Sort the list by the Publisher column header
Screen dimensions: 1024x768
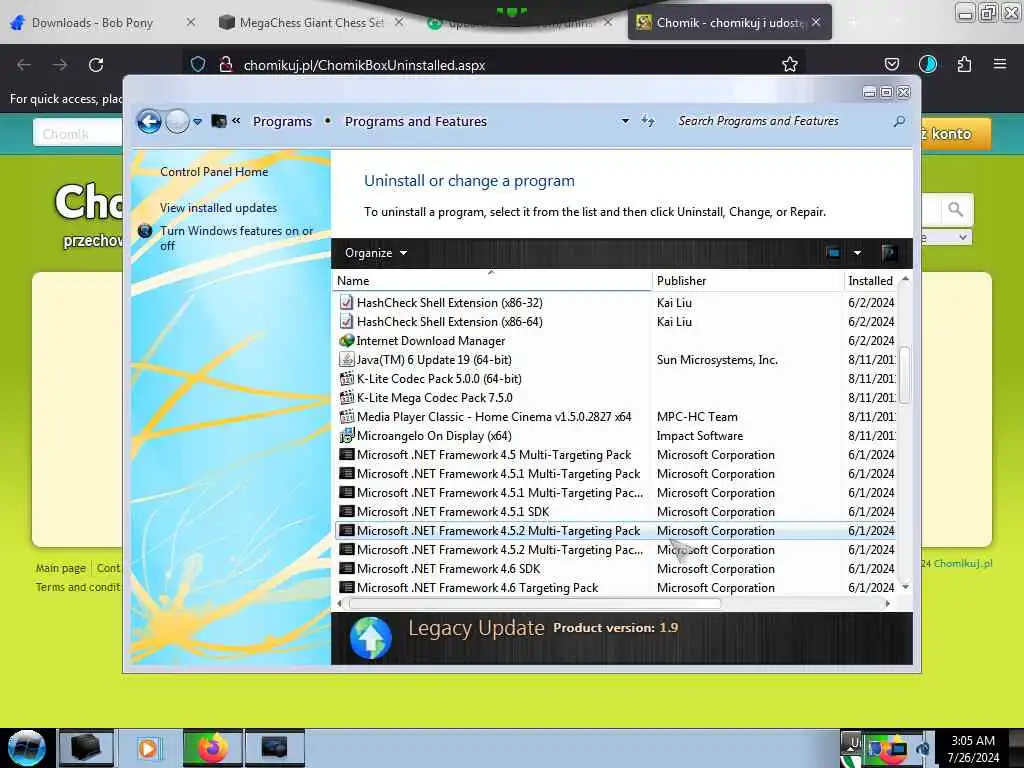coord(748,281)
